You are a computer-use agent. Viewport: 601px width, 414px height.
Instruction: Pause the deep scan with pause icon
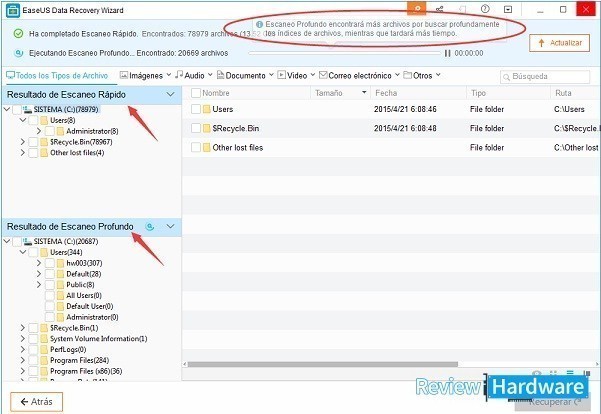pos(447,53)
